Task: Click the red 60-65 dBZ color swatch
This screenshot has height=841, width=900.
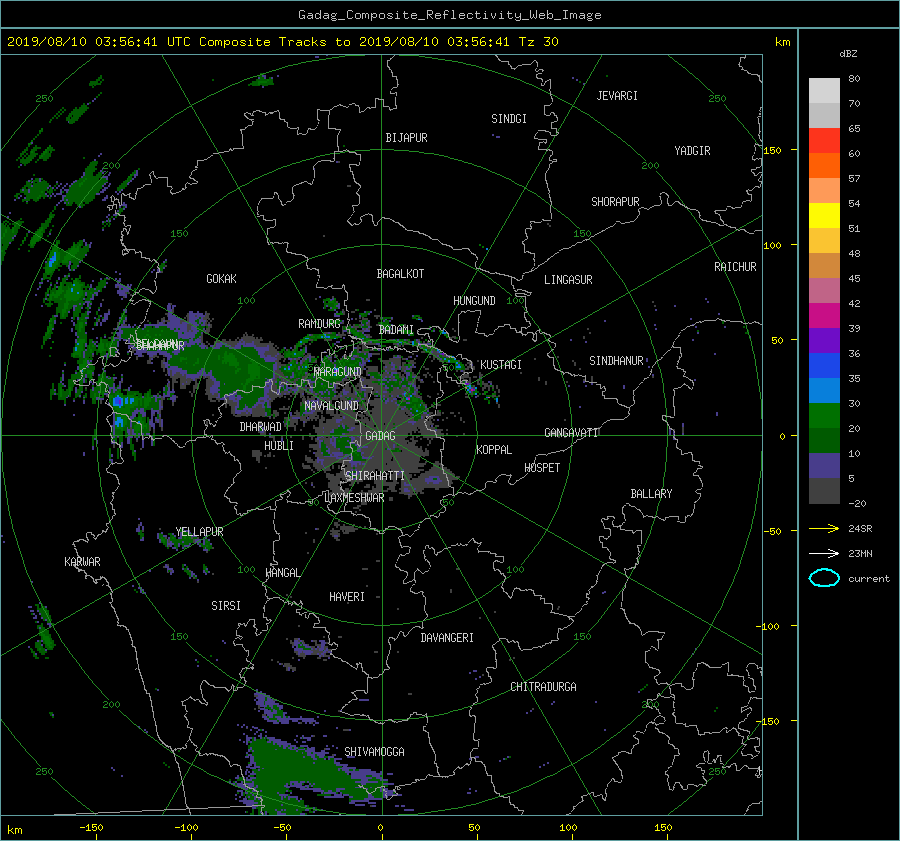Action: (x=824, y=141)
